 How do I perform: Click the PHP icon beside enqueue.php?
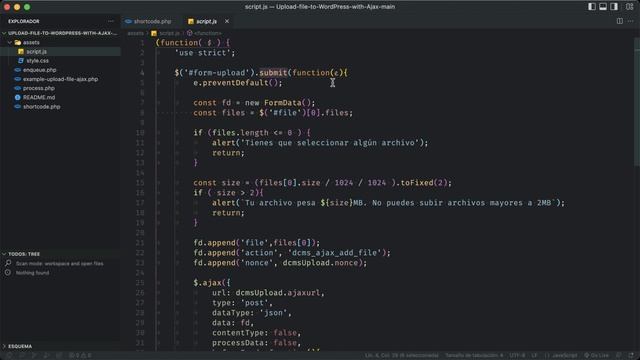(x=18, y=70)
